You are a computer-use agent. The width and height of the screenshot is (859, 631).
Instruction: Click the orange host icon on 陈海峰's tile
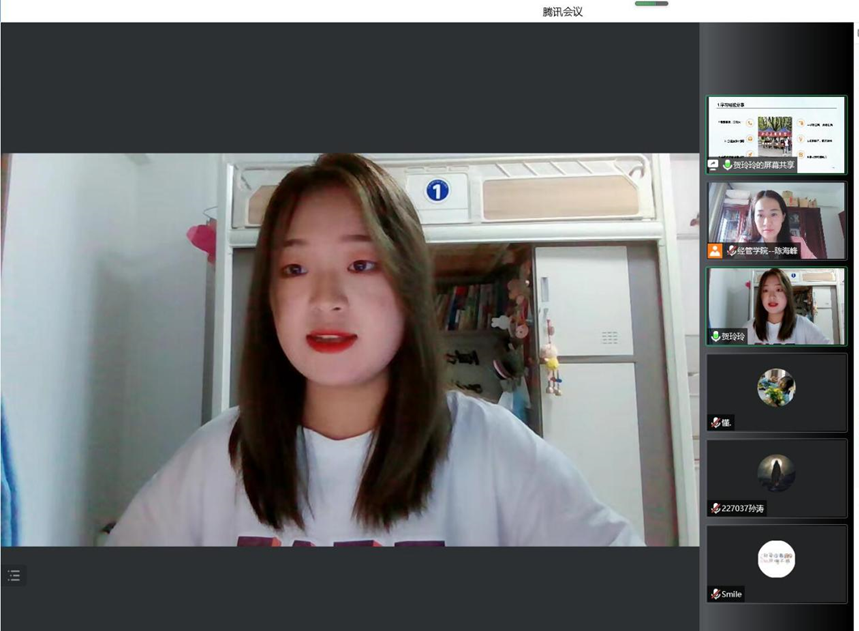pyautogui.click(x=714, y=251)
